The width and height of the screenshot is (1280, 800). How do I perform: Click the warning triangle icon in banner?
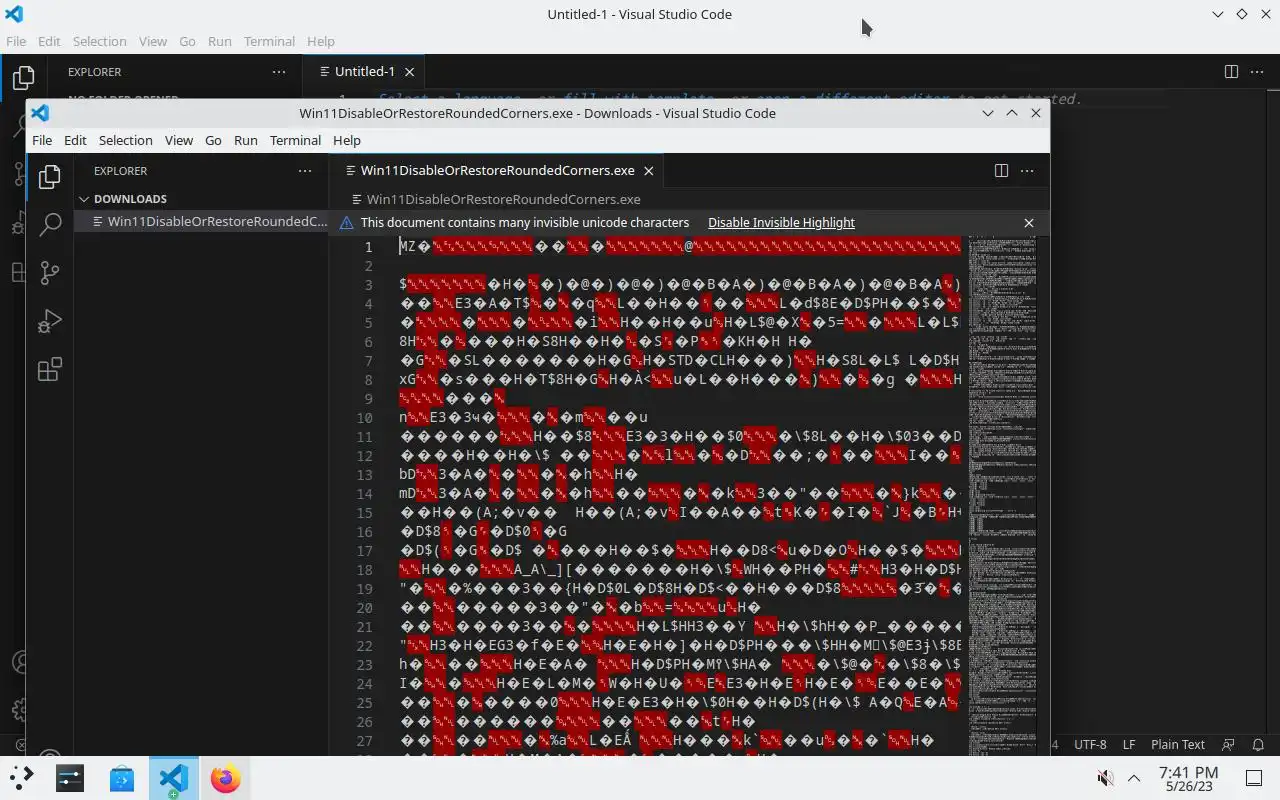(347, 223)
